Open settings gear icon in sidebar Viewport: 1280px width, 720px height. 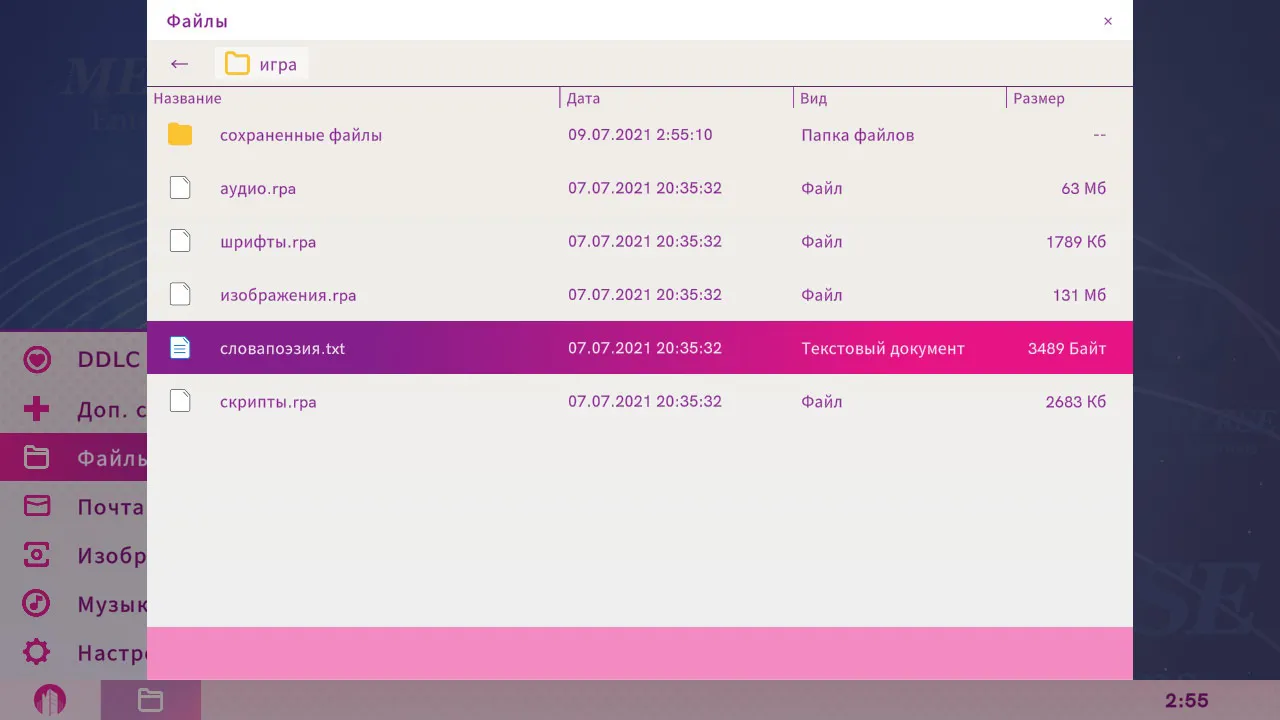[x=37, y=653]
